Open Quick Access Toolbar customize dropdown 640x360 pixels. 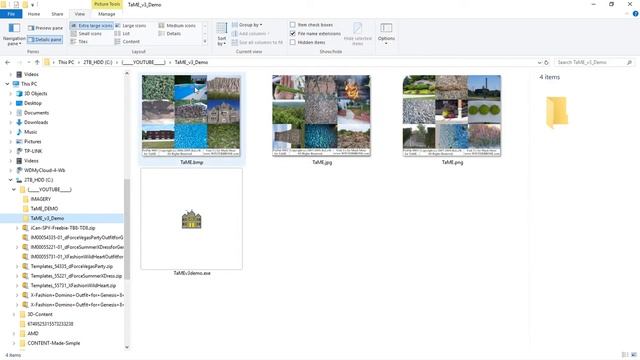[x=32, y=5]
